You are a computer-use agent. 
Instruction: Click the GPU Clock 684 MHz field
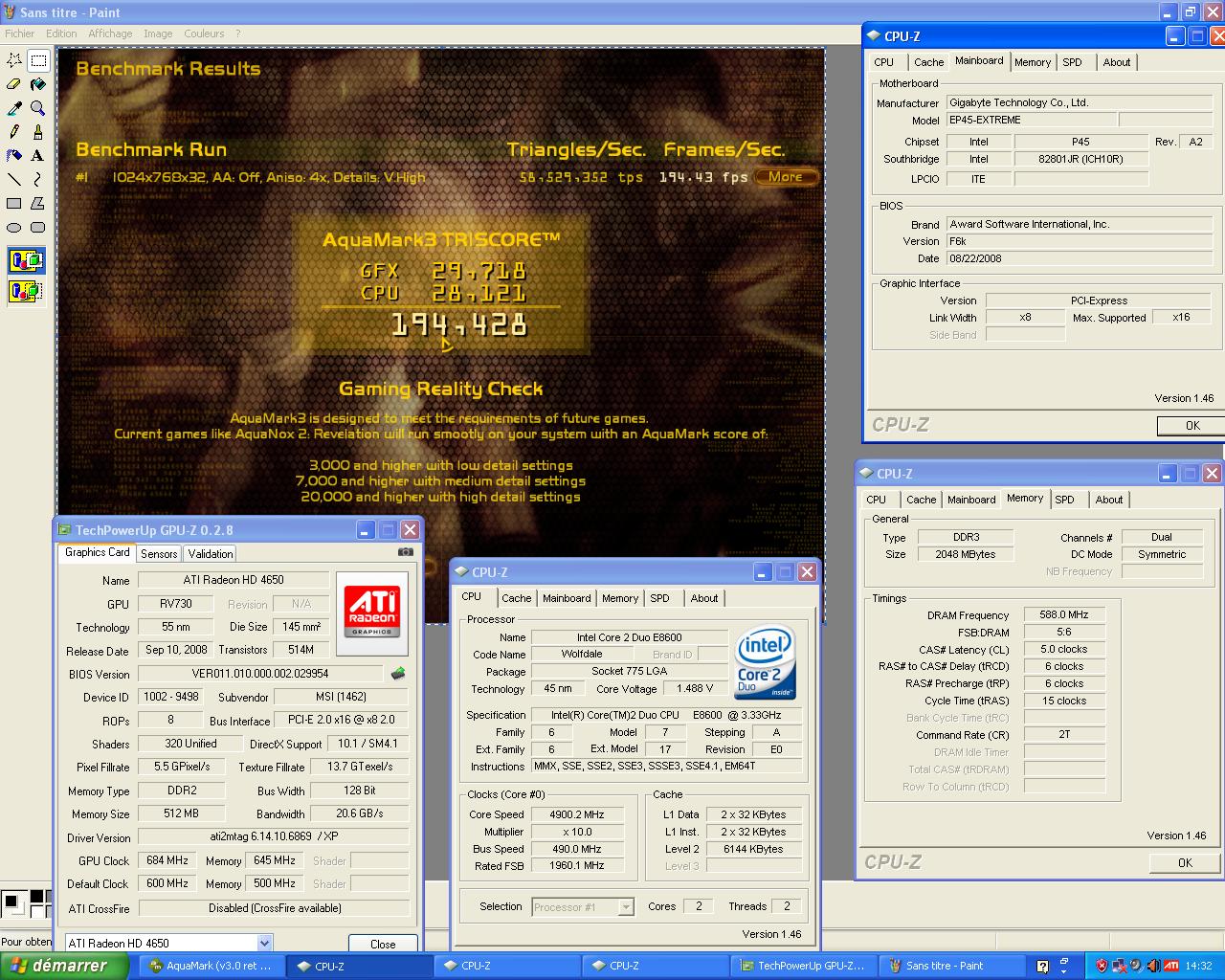[x=167, y=860]
